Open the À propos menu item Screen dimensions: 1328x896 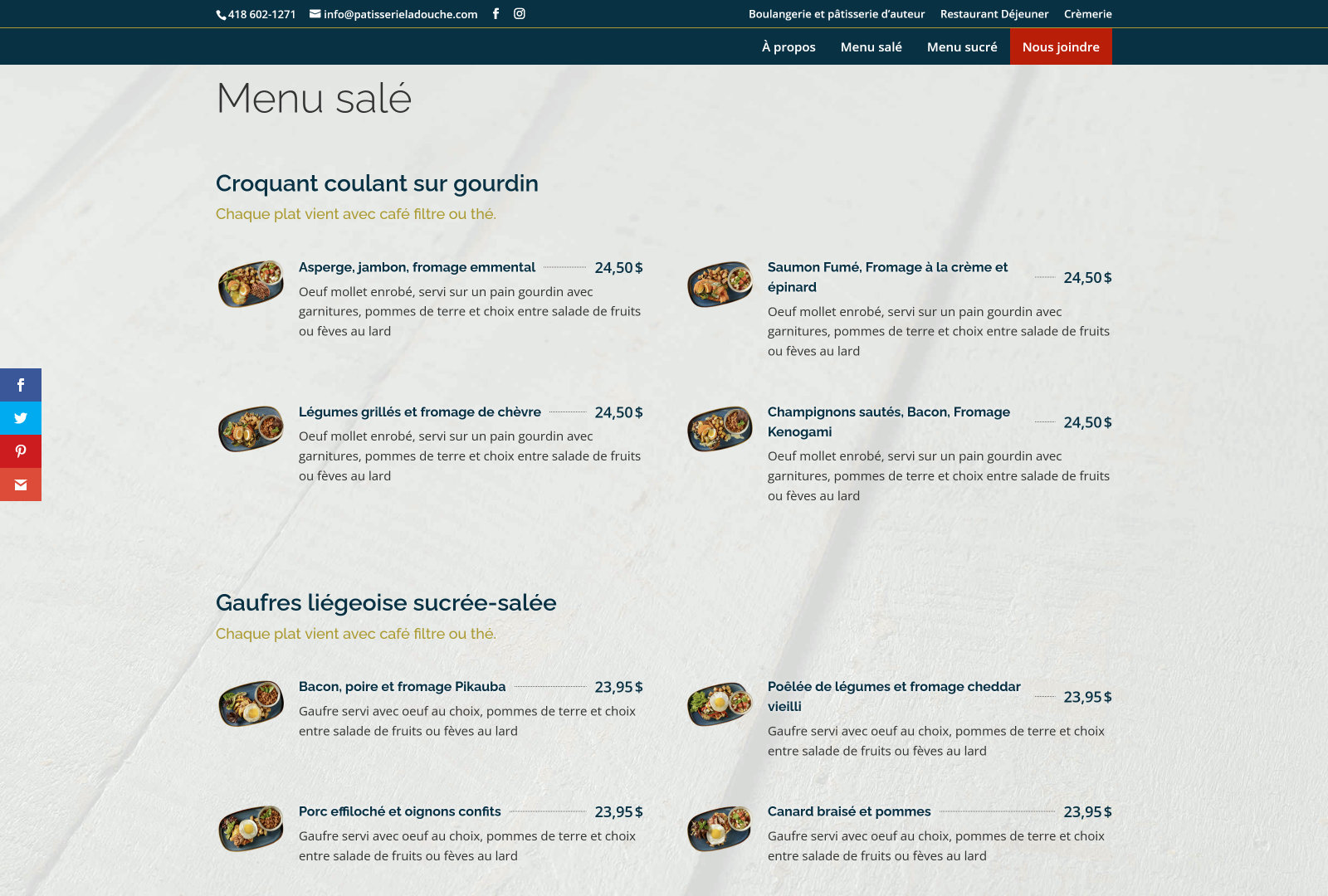coord(788,47)
